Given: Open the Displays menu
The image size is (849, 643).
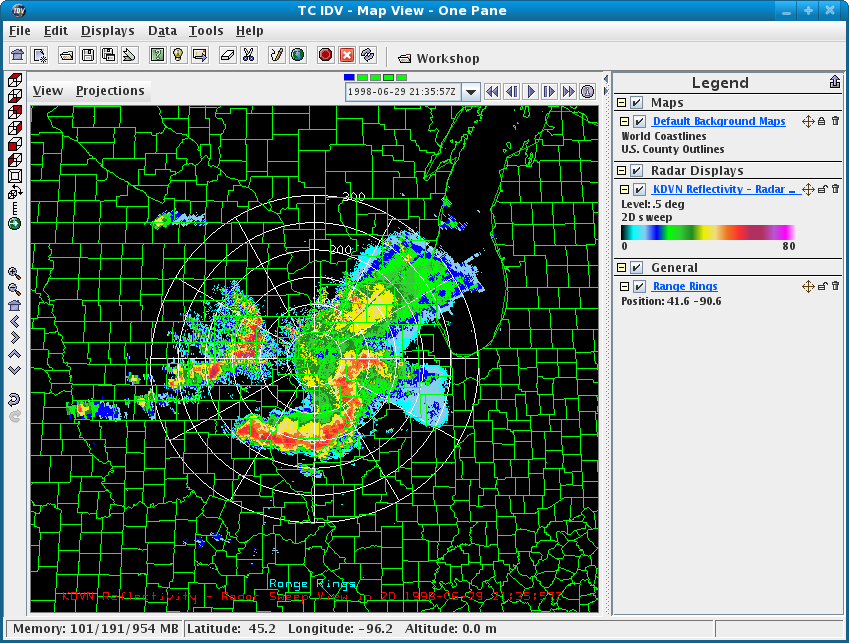Looking at the screenshot, I should (x=107, y=31).
